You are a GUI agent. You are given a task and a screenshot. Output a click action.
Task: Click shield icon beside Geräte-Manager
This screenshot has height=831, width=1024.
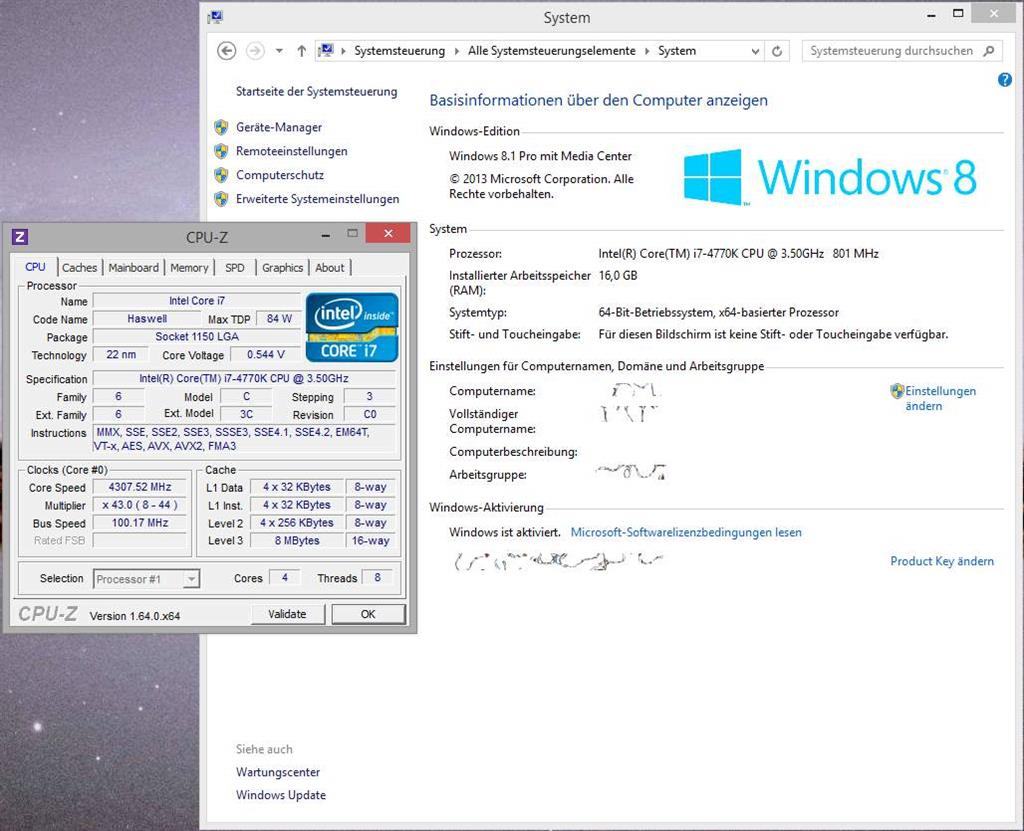coord(221,127)
